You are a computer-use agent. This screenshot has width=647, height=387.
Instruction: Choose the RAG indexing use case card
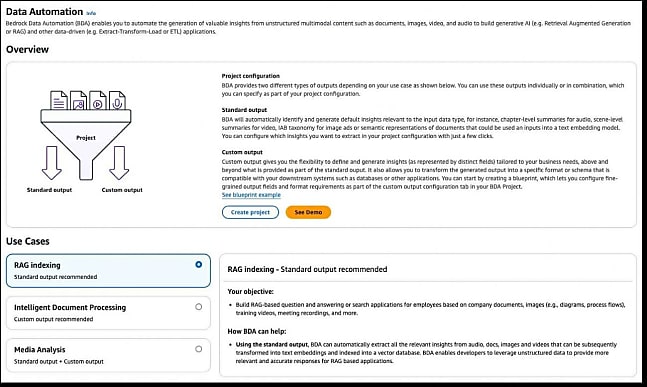pos(108,271)
